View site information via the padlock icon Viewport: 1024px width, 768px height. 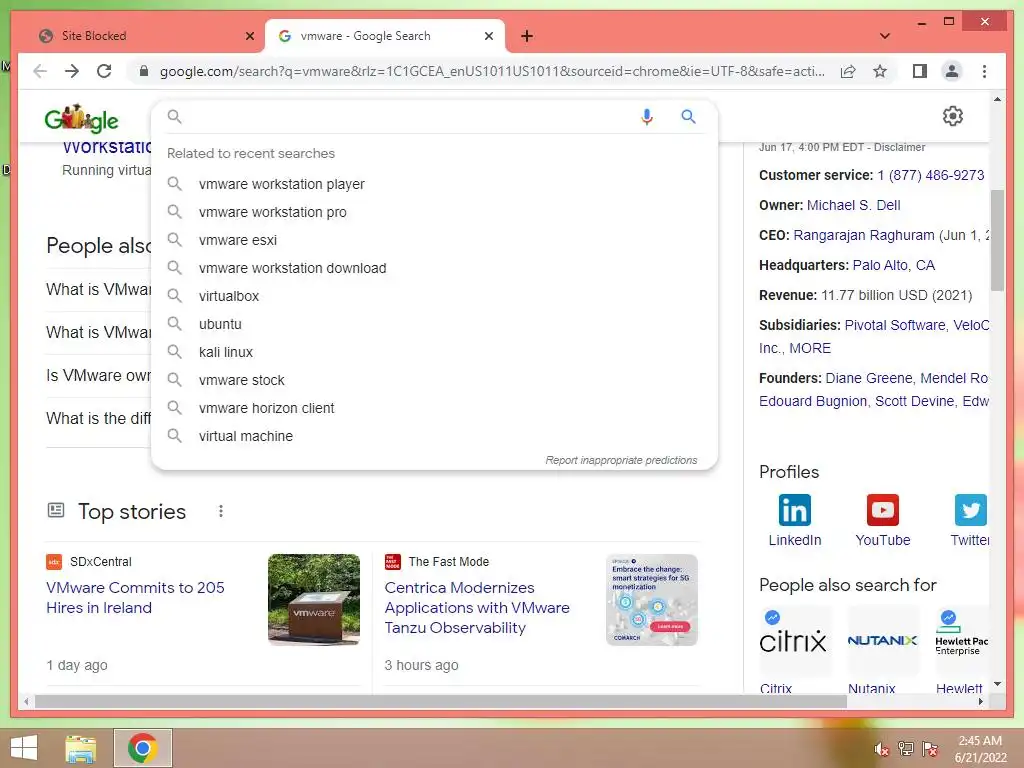144,71
